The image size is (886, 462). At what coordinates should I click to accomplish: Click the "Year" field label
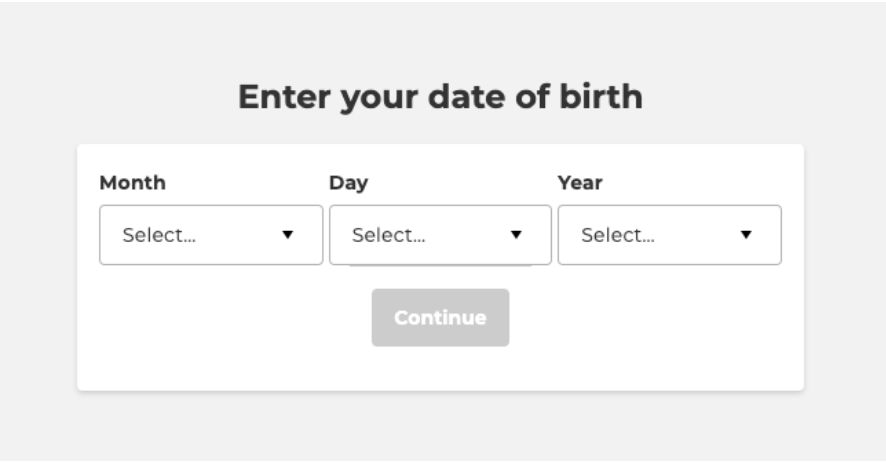pyautogui.click(x=580, y=183)
